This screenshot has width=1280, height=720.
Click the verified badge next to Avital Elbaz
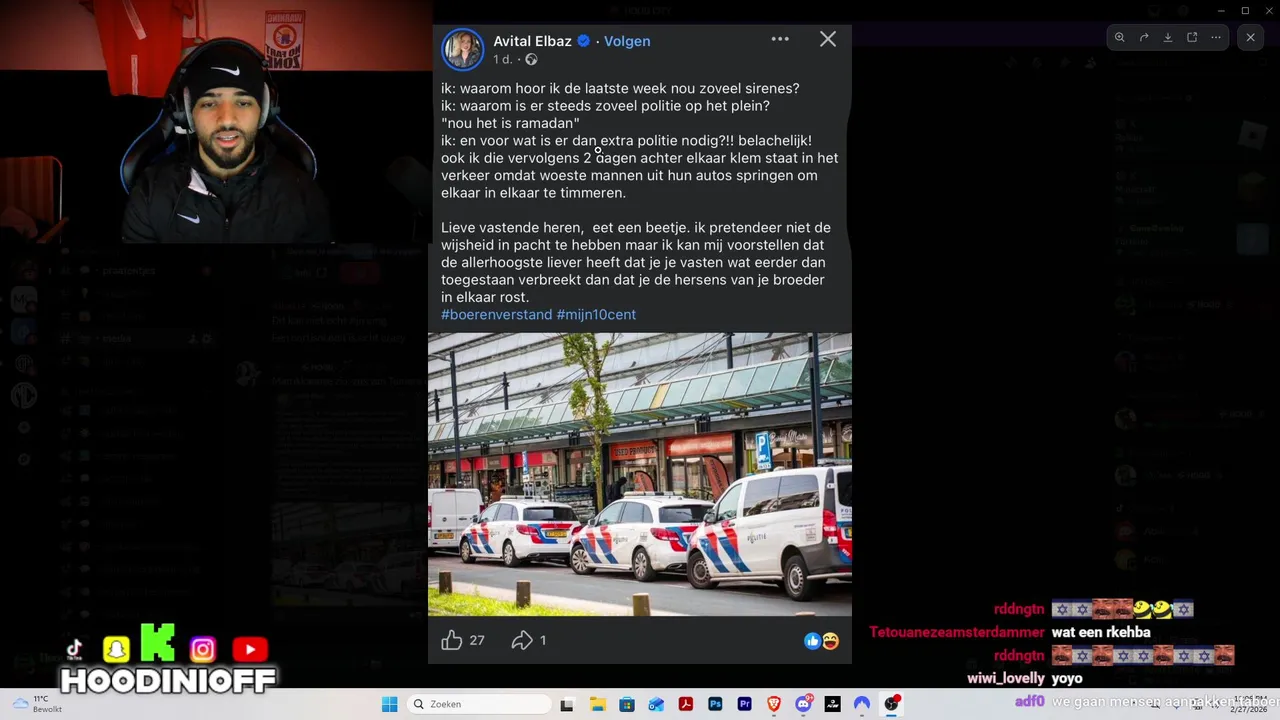pos(584,41)
